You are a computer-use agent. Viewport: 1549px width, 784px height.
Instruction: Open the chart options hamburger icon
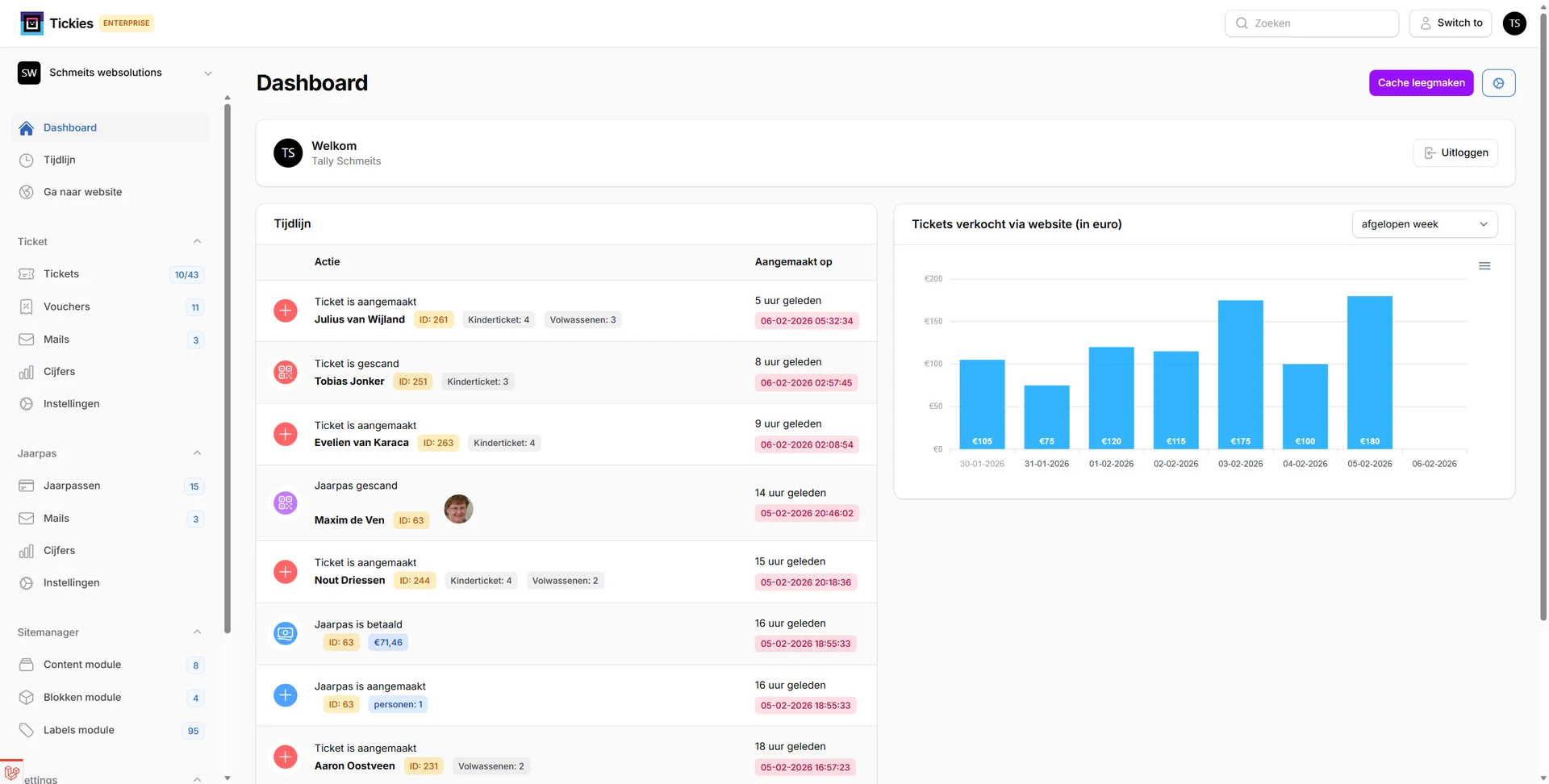(x=1484, y=265)
